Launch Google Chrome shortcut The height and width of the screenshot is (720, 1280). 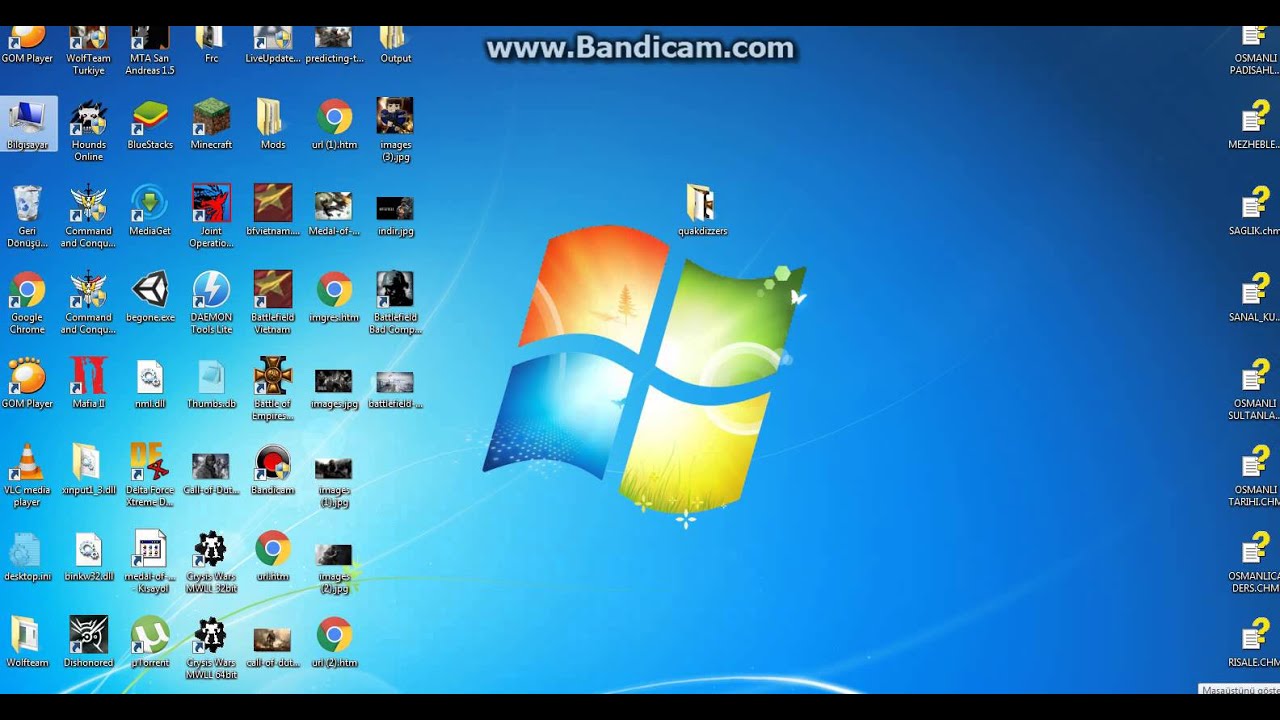pyautogui.click(x=28, y=303)
